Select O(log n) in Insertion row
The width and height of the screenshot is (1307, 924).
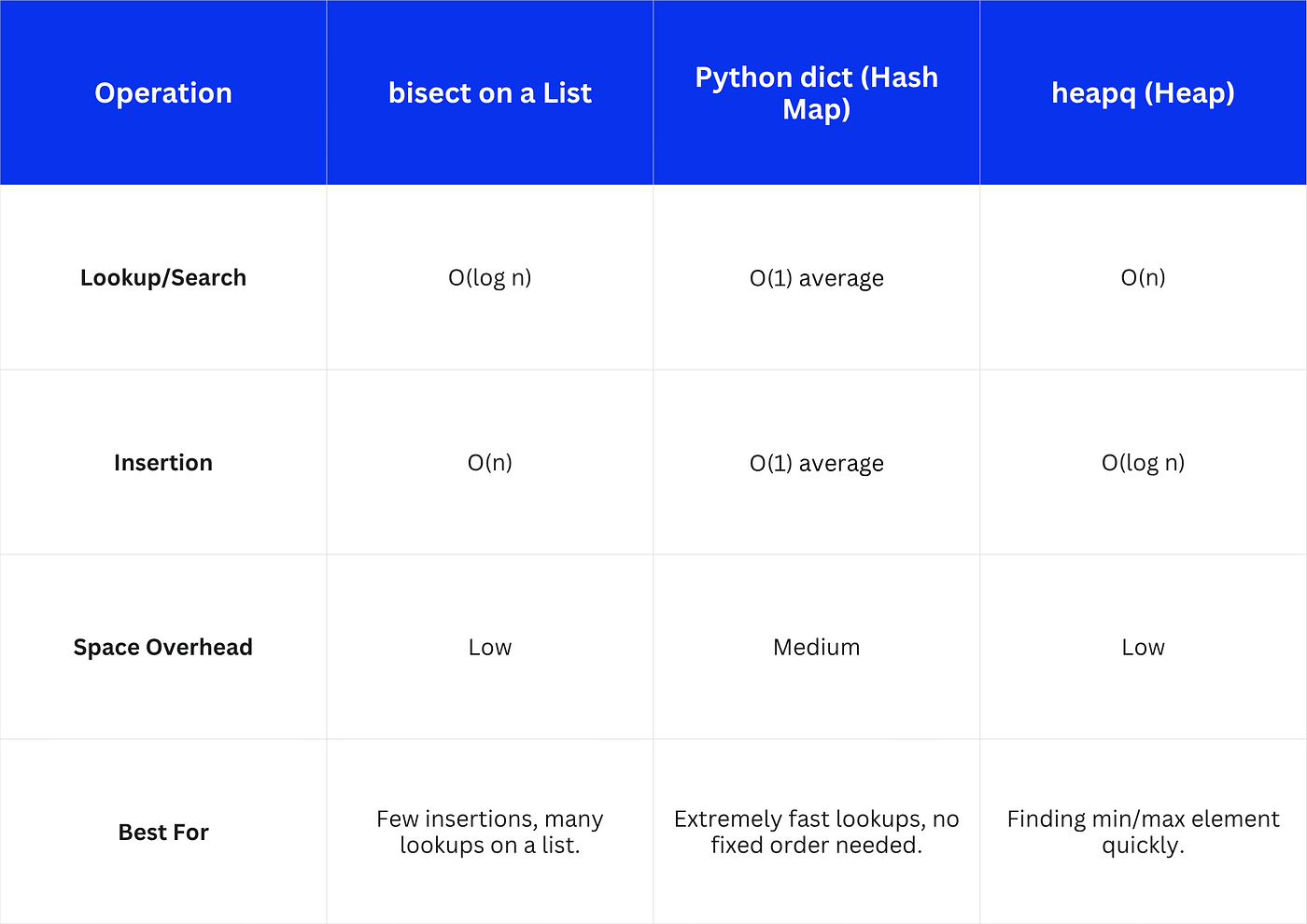(x=1144, y=462)
